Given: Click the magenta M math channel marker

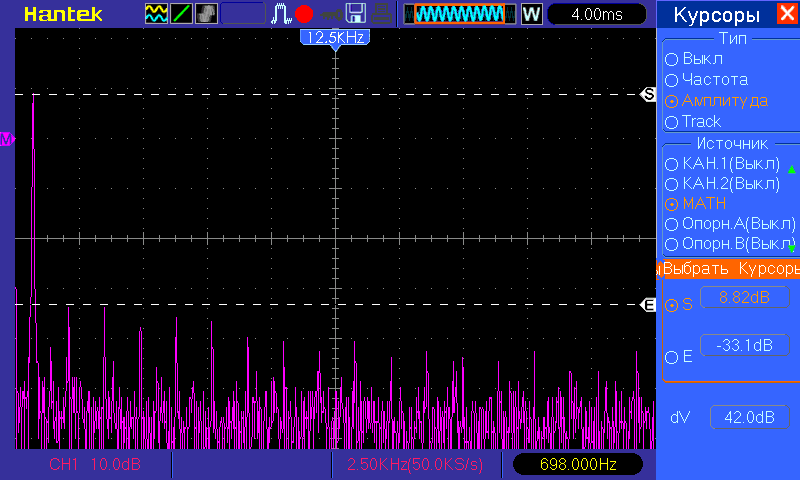Looking at the screenshot, I should [7, 139].
